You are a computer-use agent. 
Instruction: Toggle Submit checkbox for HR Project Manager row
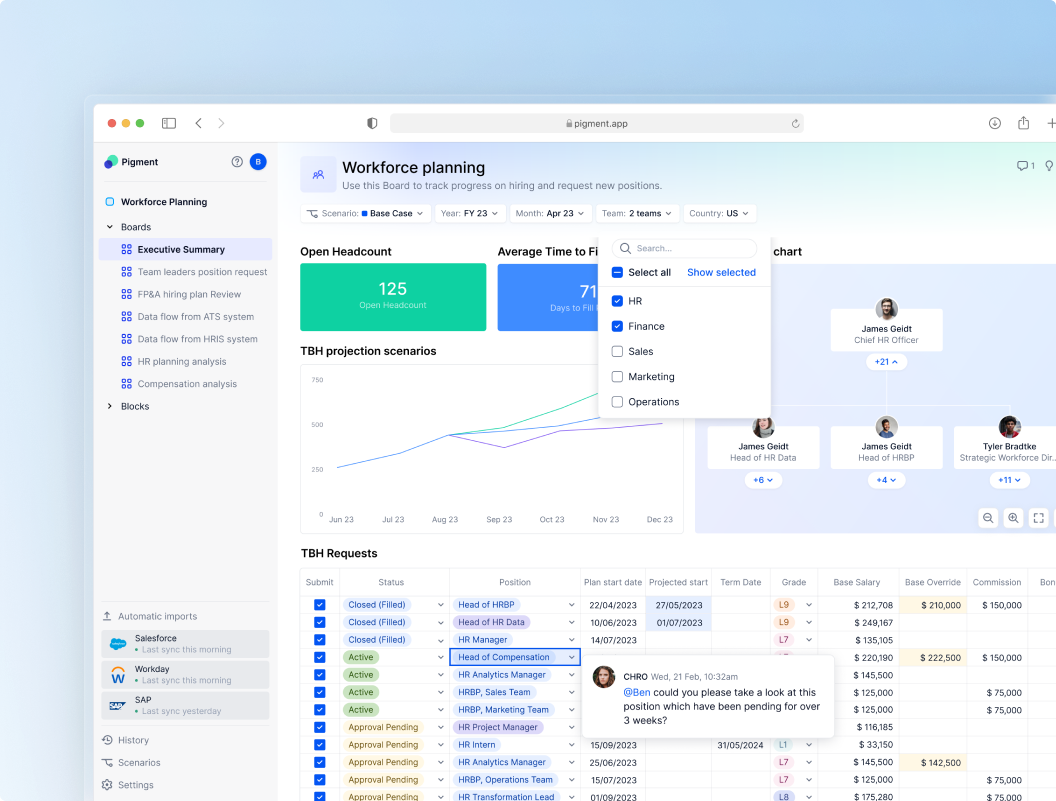click(x=319, y=728)
